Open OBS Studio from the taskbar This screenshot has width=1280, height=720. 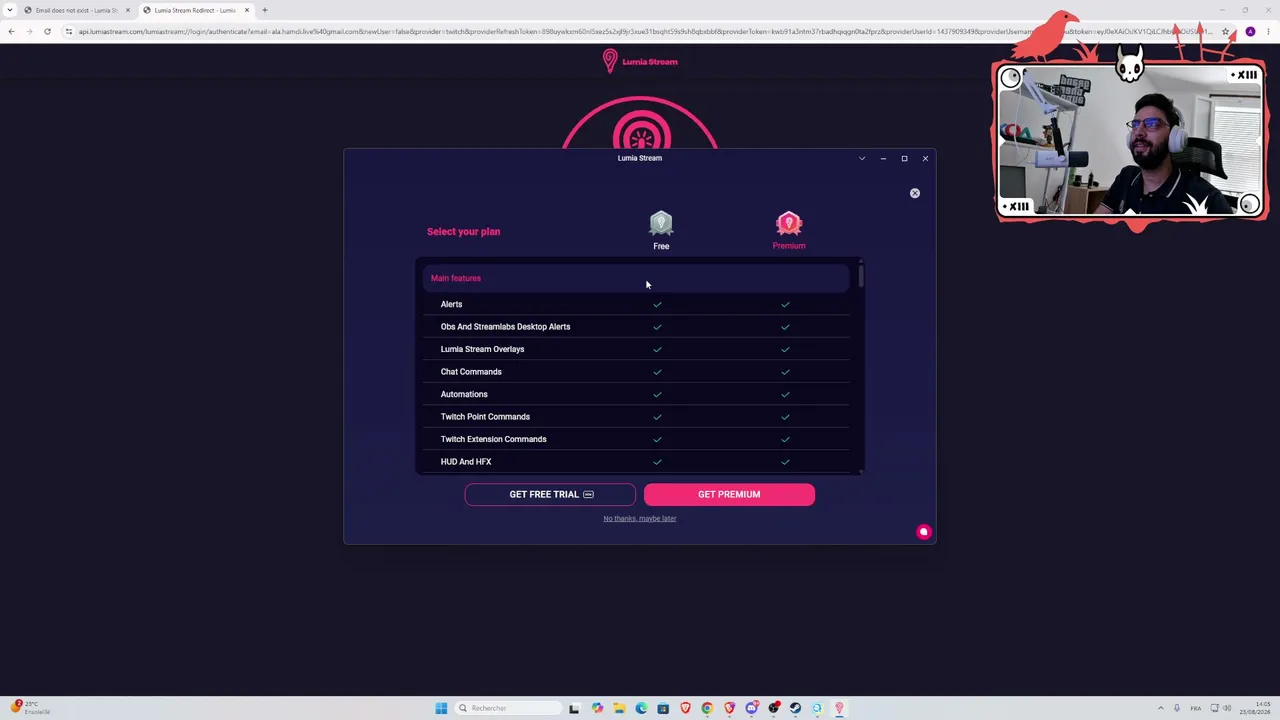pyautogui.click(x=773, y=708)
